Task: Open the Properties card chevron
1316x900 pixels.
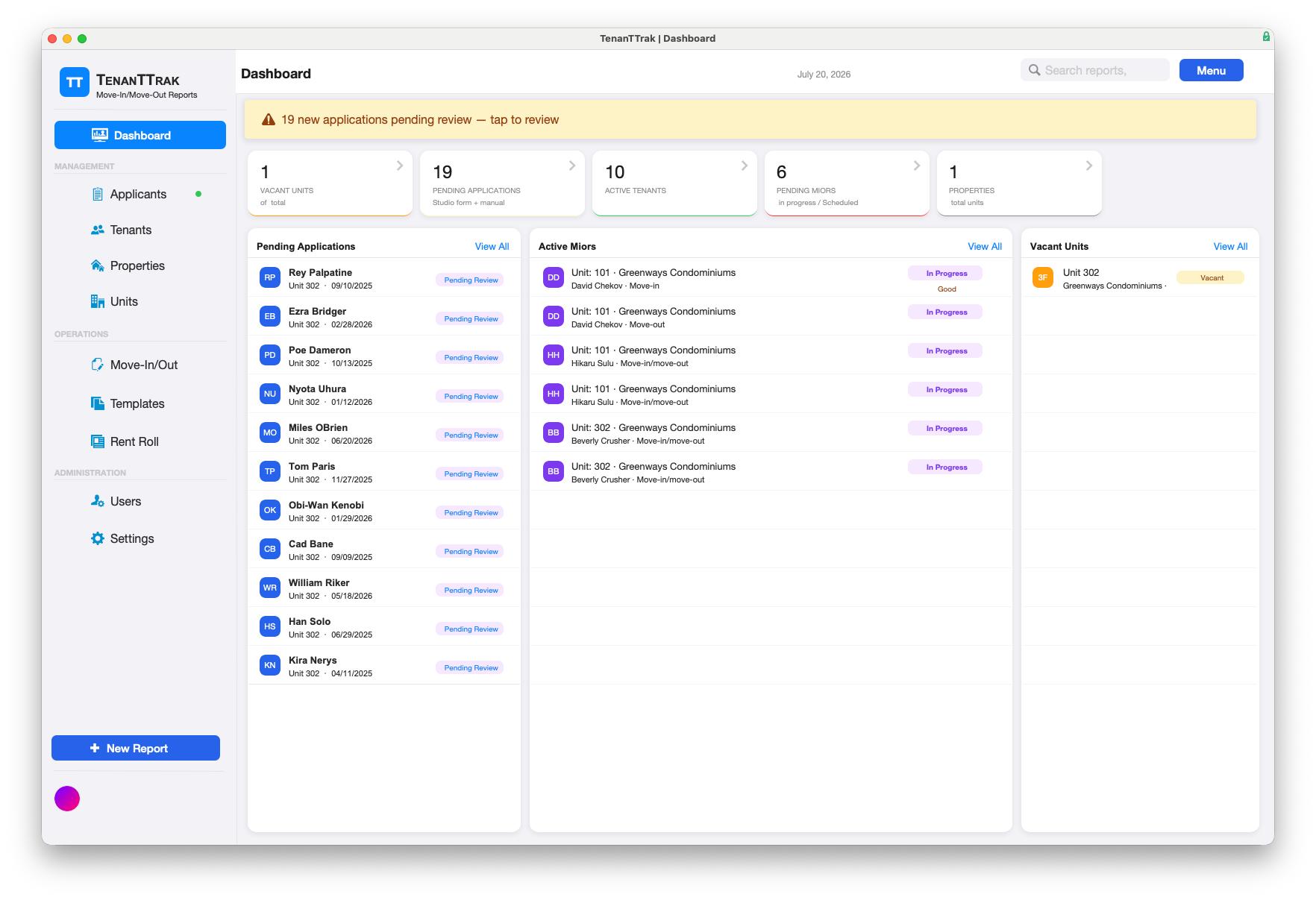Action: pos(1089,166)
